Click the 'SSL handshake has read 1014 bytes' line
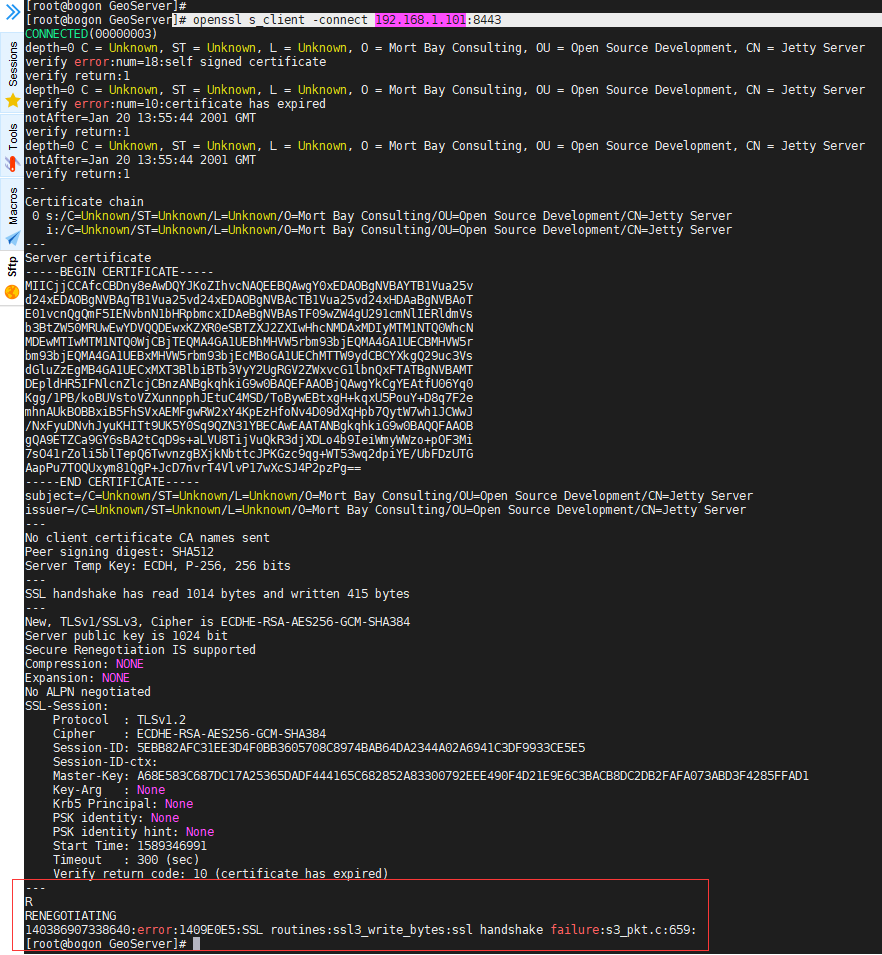This screenshot has width=882, height=955. [x=217, y=594]
